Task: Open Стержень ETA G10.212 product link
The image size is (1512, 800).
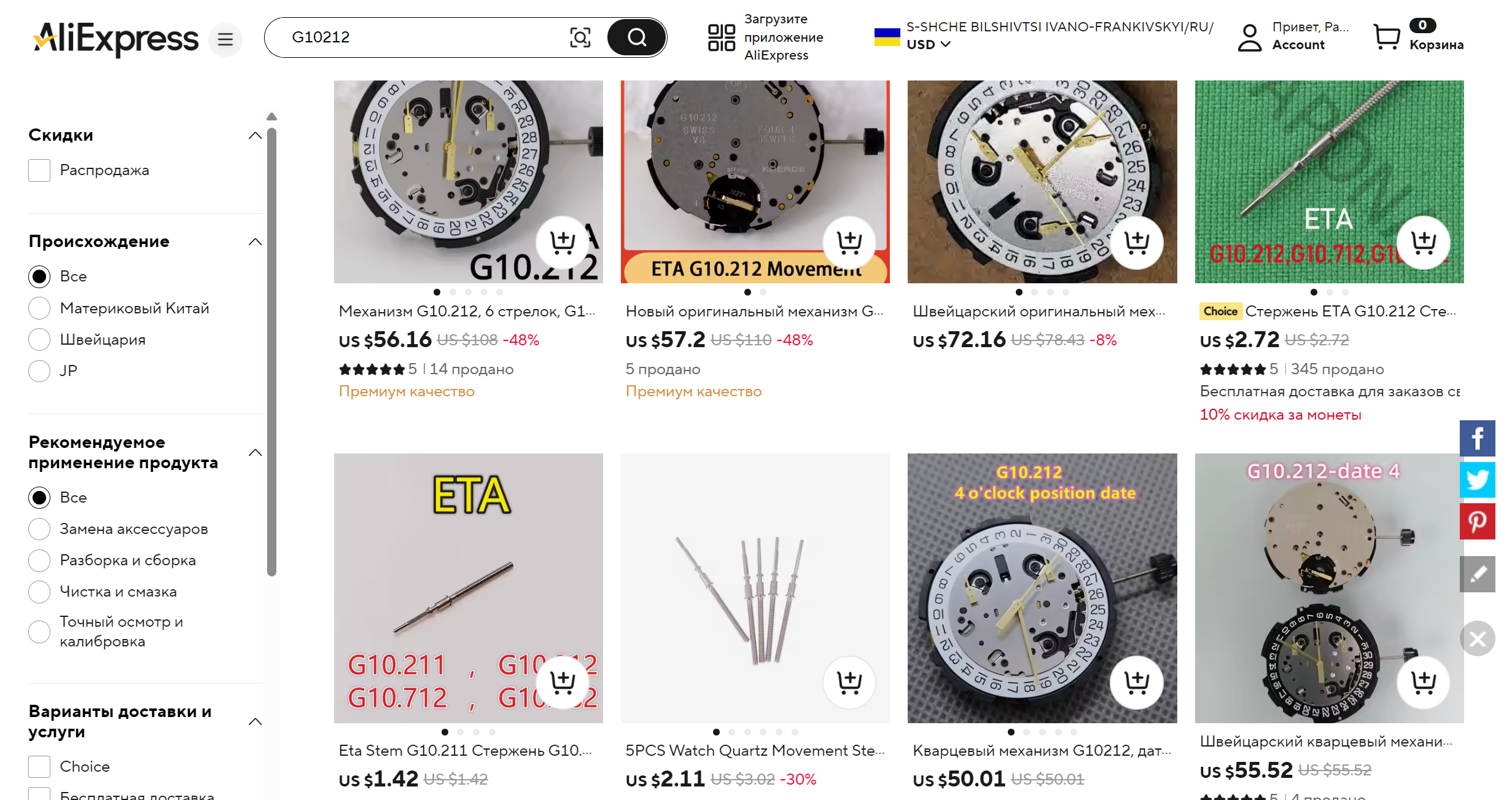Action: click(1350, 312)
